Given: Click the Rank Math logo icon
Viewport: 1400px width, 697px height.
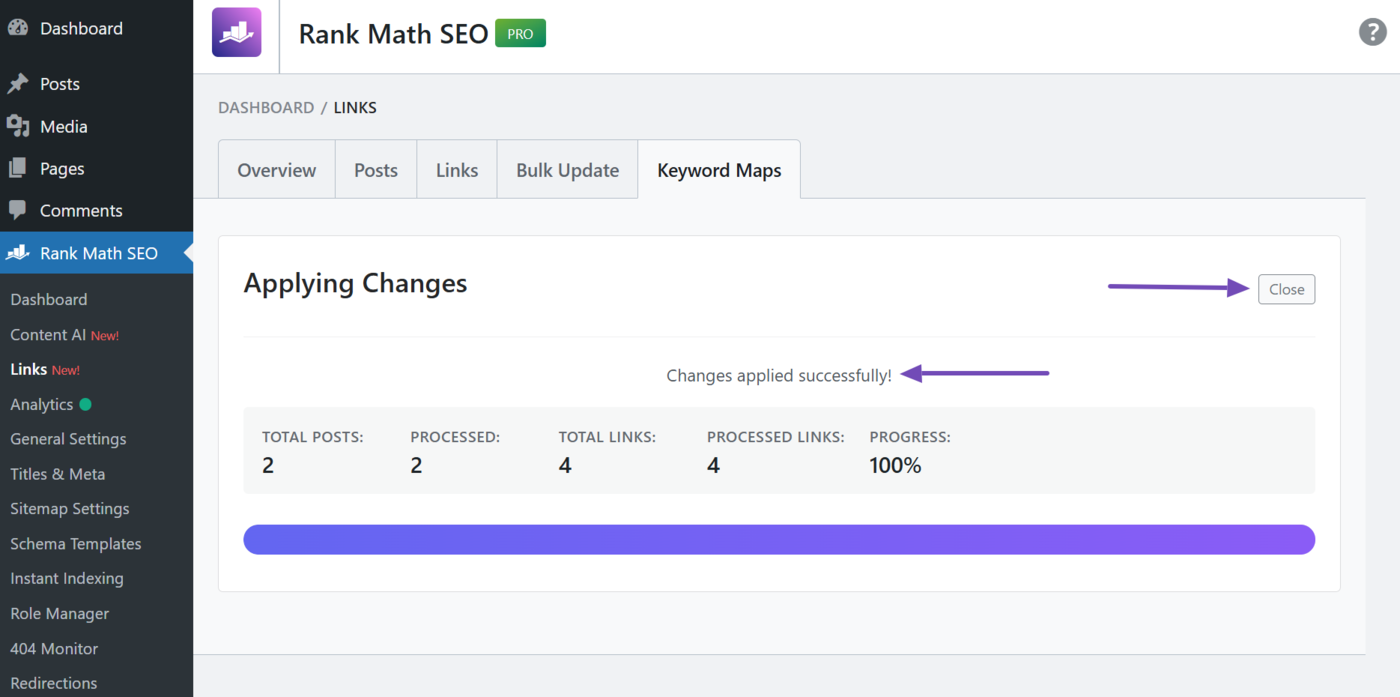Looking at the screenshot, I should (x=236, y=33).
